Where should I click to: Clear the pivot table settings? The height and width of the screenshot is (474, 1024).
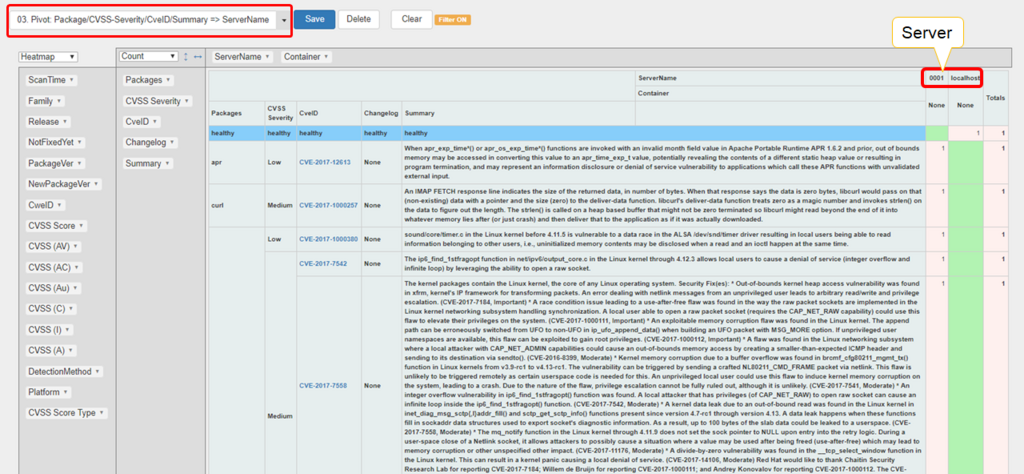(411, 19)
